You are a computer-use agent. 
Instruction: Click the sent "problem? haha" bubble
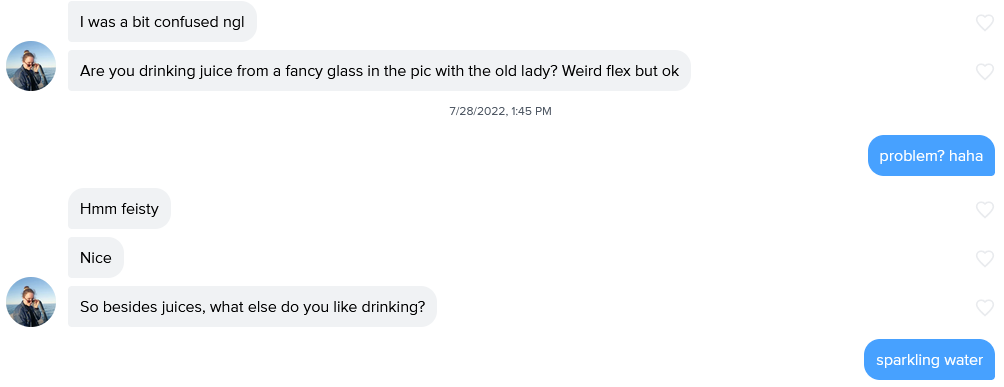(x=931, y=155)
